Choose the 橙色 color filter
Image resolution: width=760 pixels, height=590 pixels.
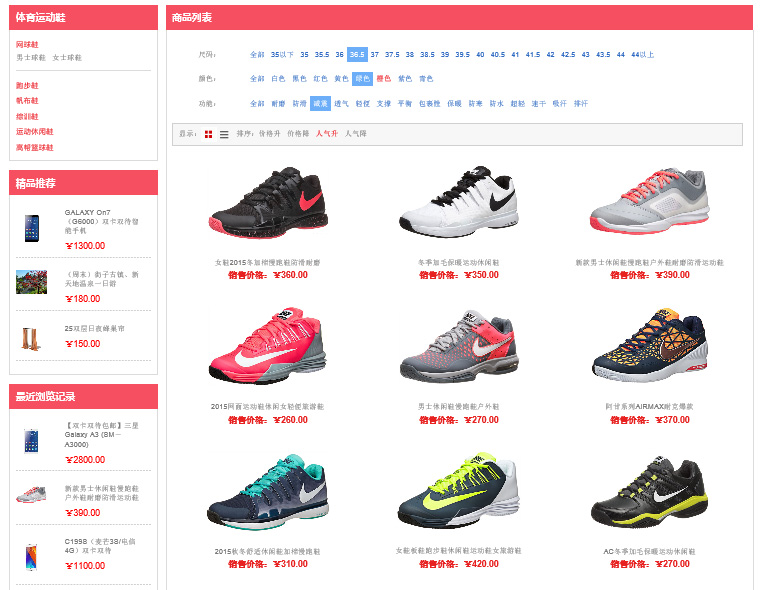click(384, 79)
